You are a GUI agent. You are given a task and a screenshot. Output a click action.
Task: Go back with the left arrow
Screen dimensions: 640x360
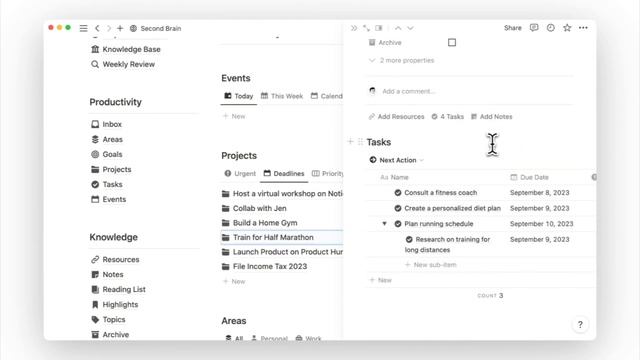coord(97,28)
